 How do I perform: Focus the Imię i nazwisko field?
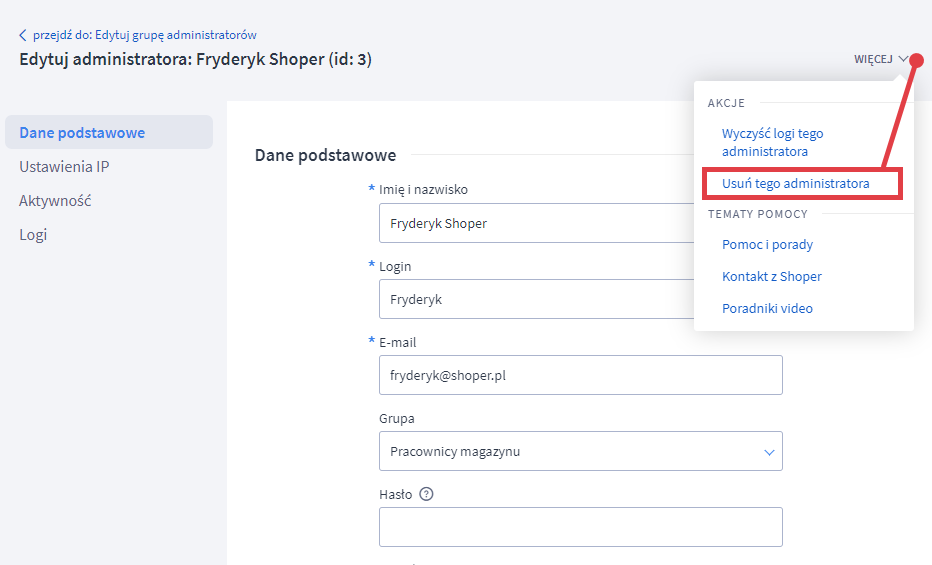click(x=536, y=223)
